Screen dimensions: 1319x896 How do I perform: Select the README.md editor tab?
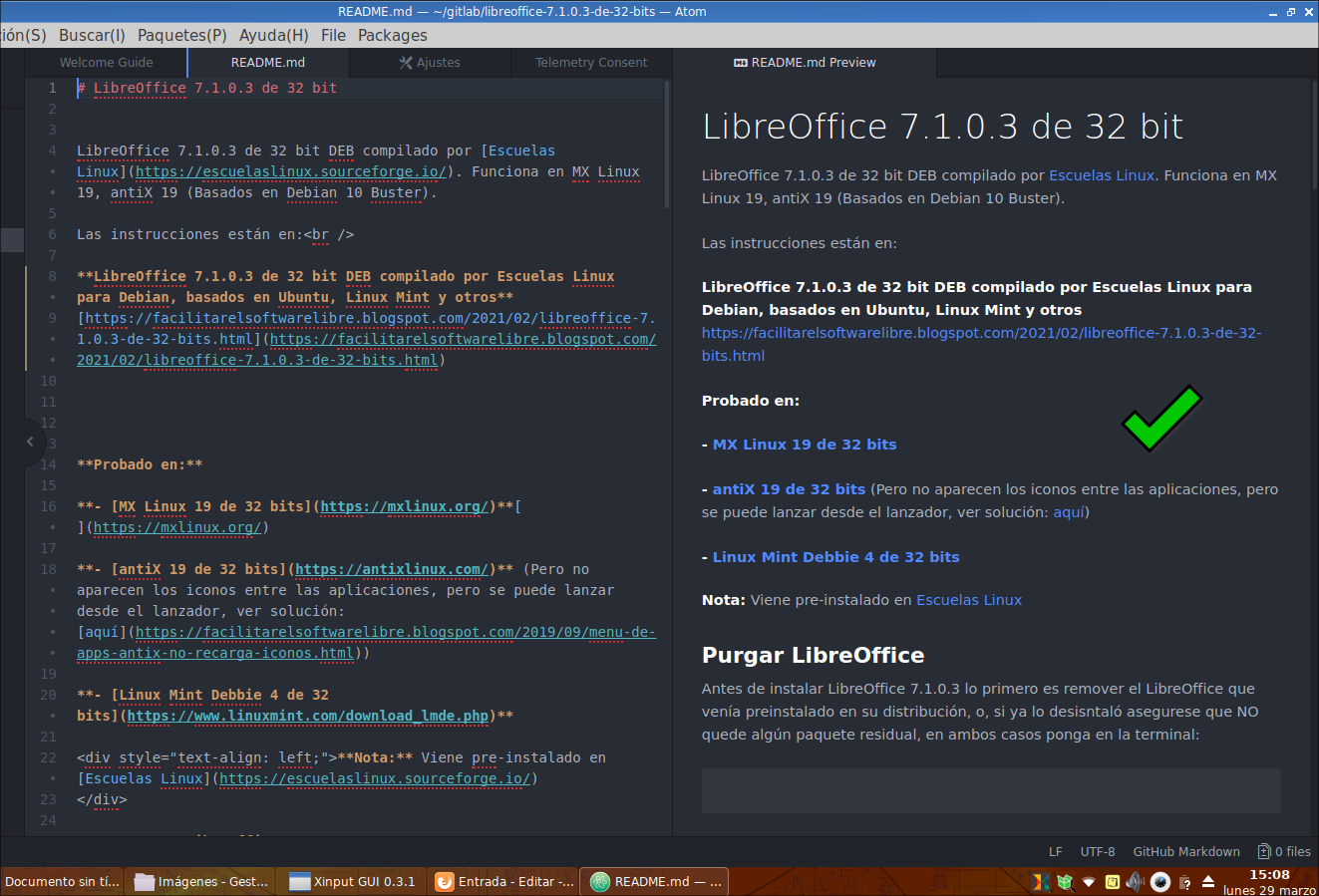click(x=268, y=62)
